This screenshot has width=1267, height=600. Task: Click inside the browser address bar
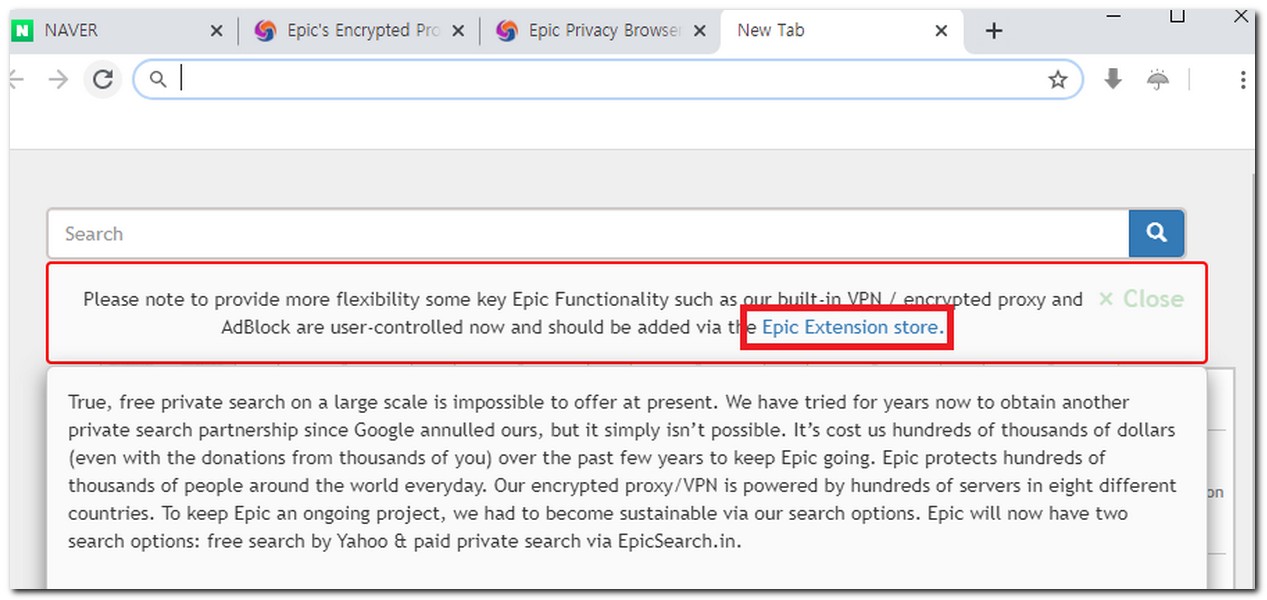[608, 79]
